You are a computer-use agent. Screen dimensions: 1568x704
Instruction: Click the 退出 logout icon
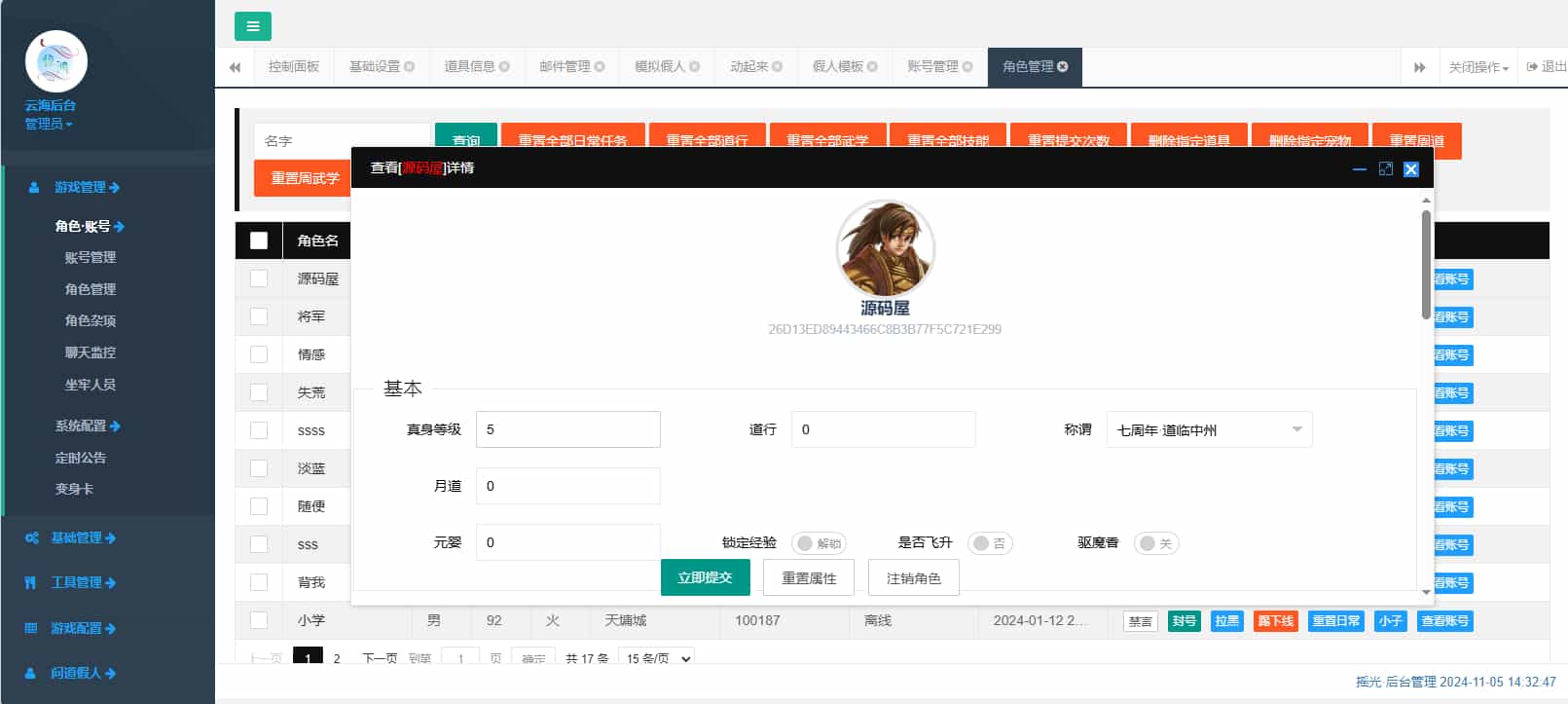(x=1532, y=66)
